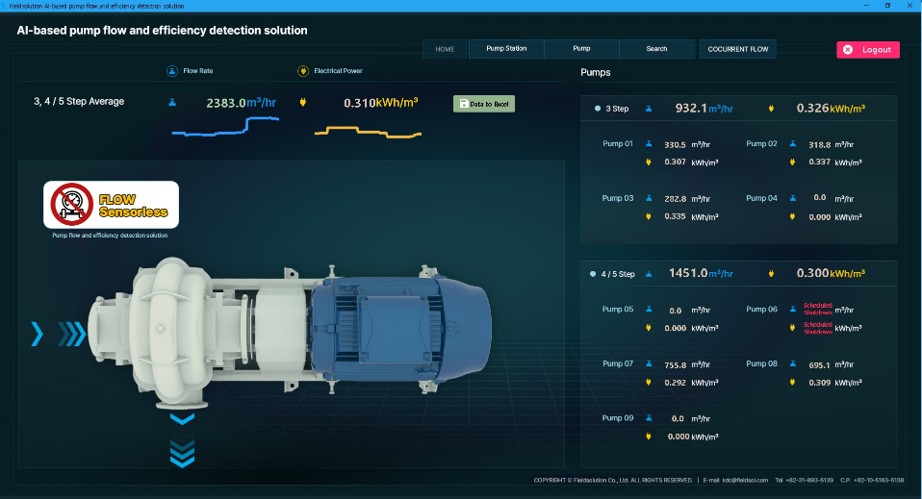Screen dimensions: 922x499
Task: Restore the window from the title bar
Action: pos(887,5)
